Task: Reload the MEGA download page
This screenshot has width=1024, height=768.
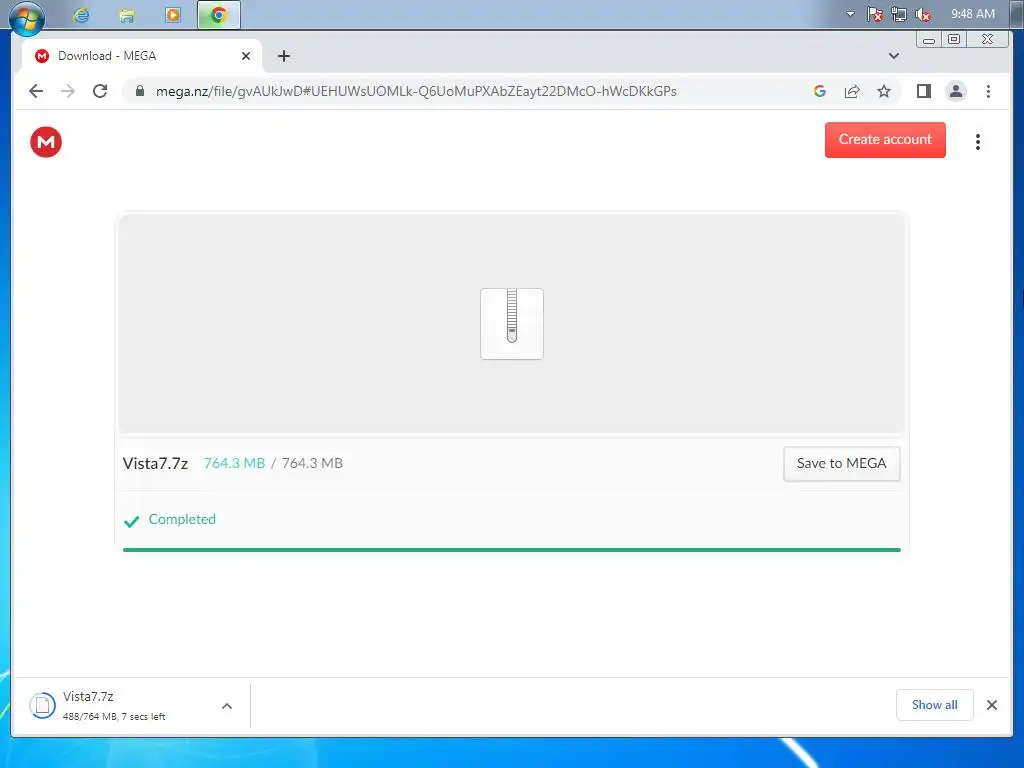Action: point(100,91)
